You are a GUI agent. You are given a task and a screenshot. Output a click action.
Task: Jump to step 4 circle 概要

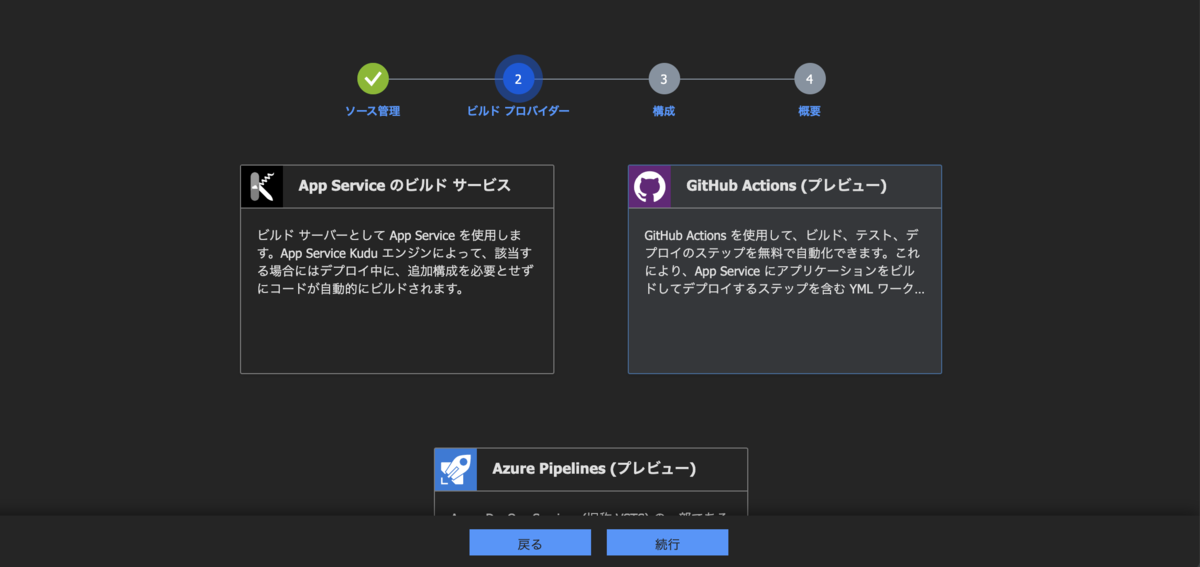810,79
